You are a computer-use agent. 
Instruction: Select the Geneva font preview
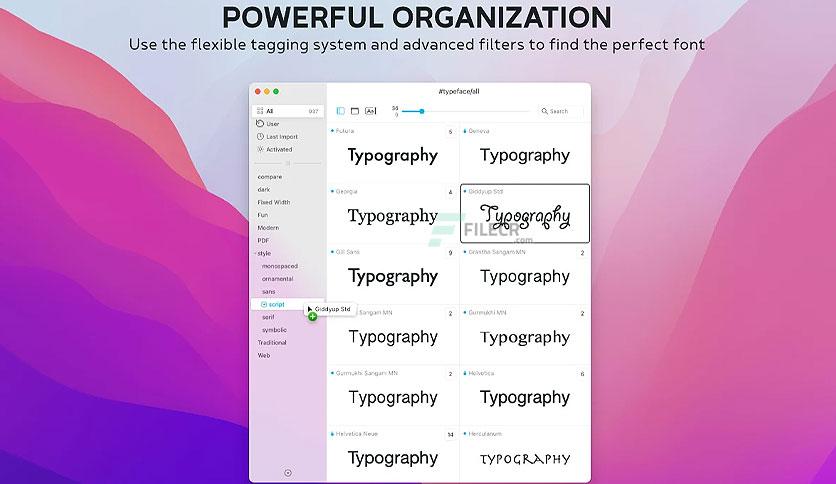tap(525, 155)
